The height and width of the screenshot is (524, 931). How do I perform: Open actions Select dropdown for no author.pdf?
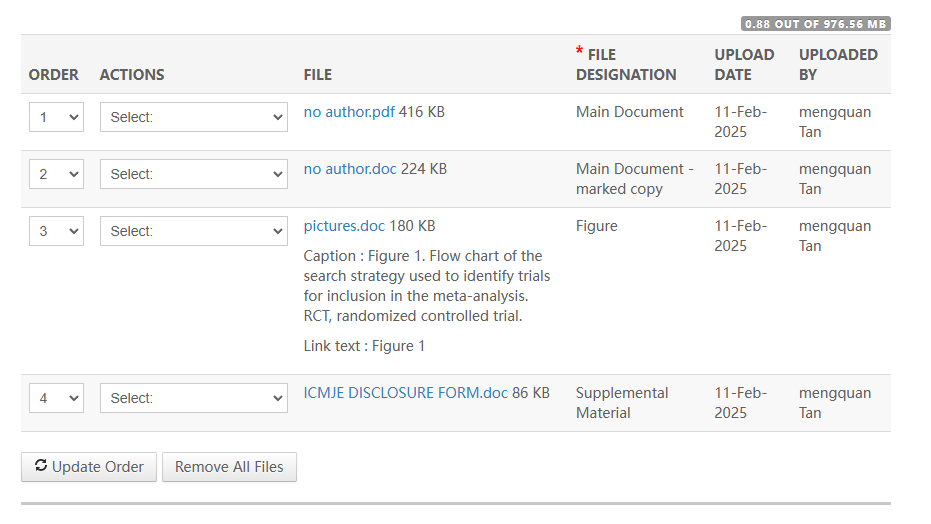pyautogui.click(x=194, y=117)
